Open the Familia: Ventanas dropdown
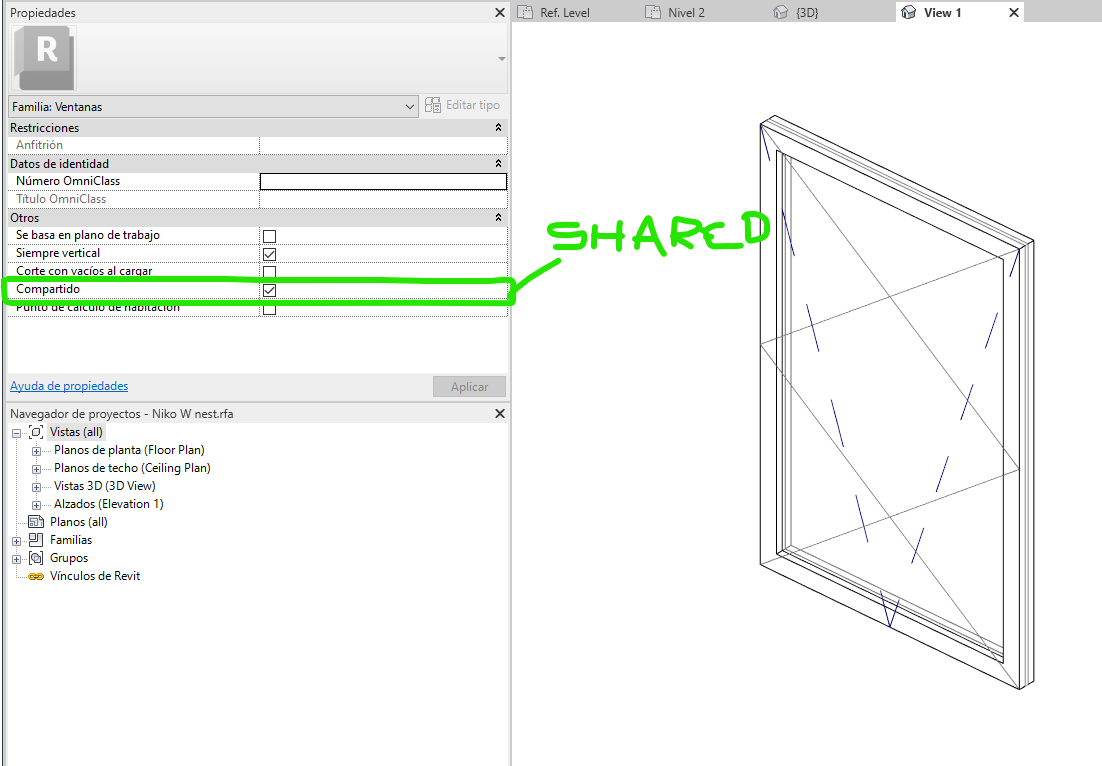 pos(409,106)
